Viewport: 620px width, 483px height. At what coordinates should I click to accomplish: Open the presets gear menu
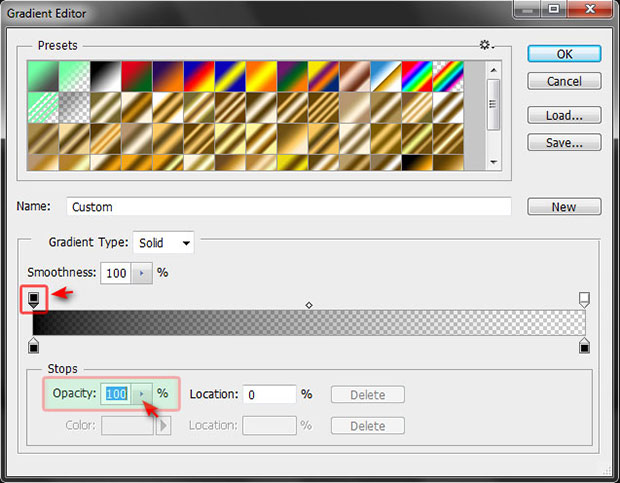tap(487, 45)
